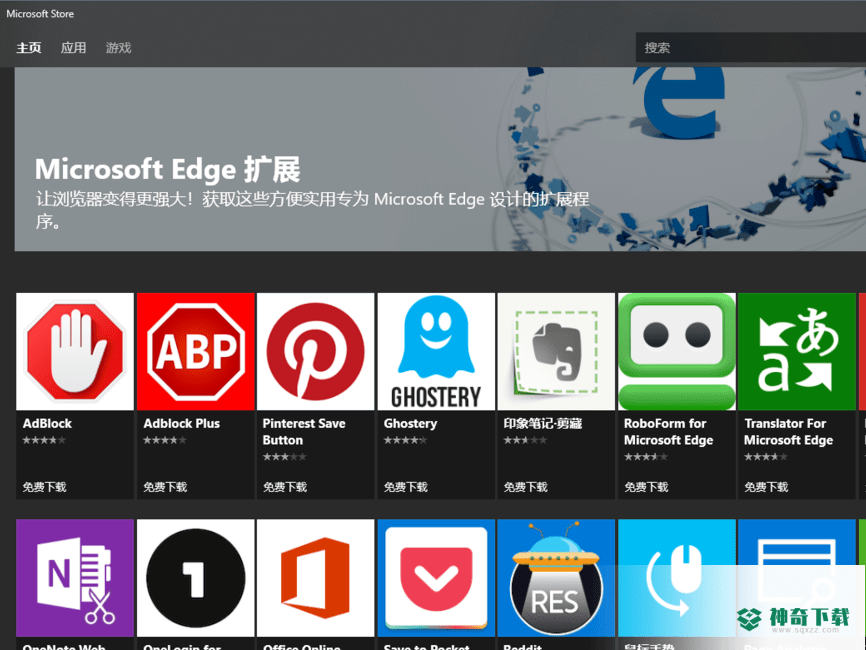This screenshot has width=866, height=650.
Task: Click the 'Translator For Microsoft Edge' title
Action: [789, 432]
